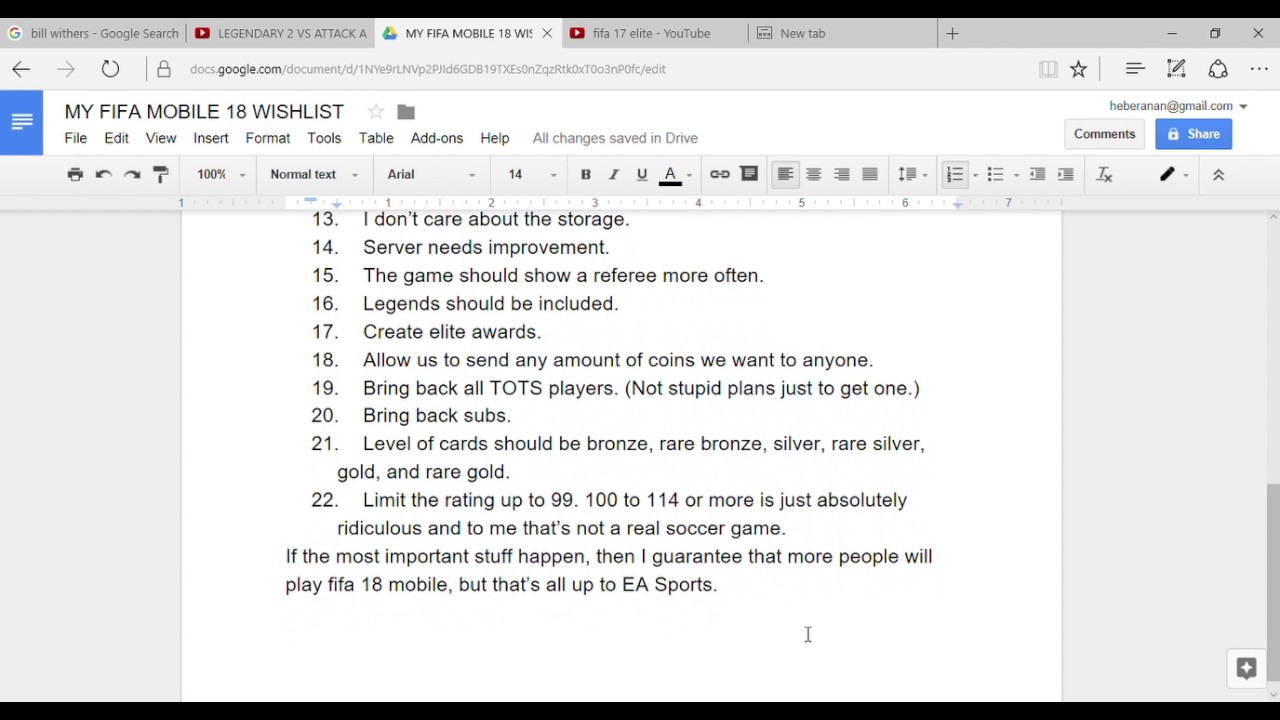Open the View menu
The image size is (1280, 720).
tap(161, 138)
